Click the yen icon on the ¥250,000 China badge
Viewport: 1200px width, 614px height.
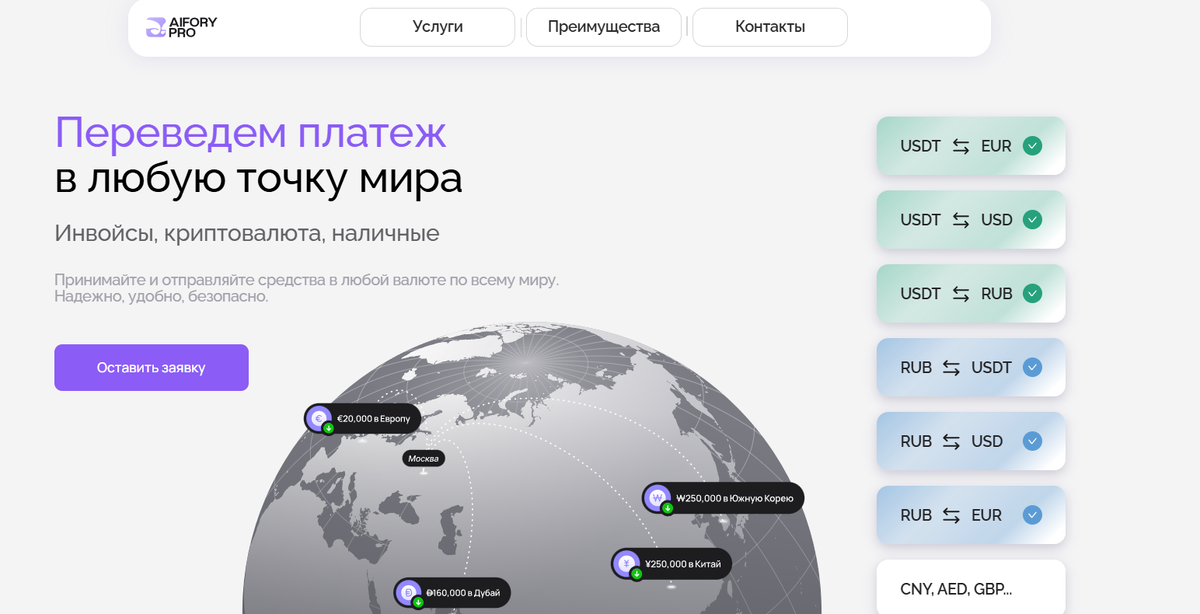624,562
